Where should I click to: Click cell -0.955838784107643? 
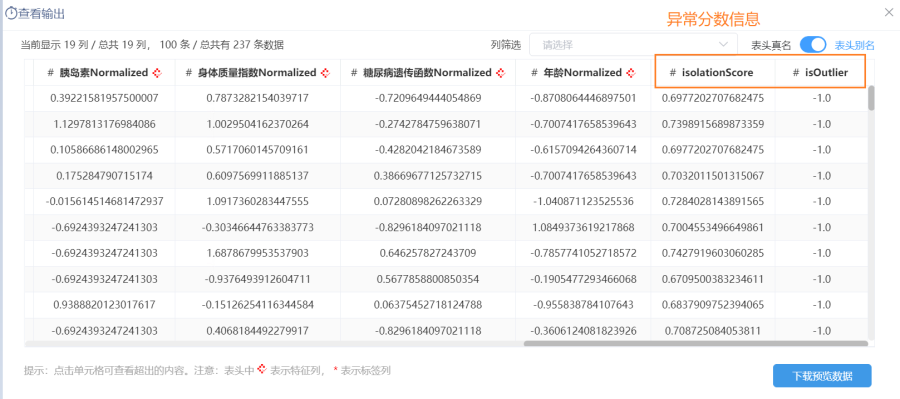[583, 305]
